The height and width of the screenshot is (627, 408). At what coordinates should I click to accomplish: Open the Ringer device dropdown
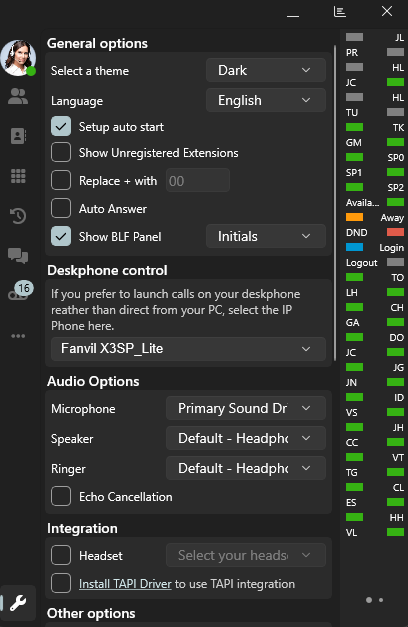click(246, 468)
